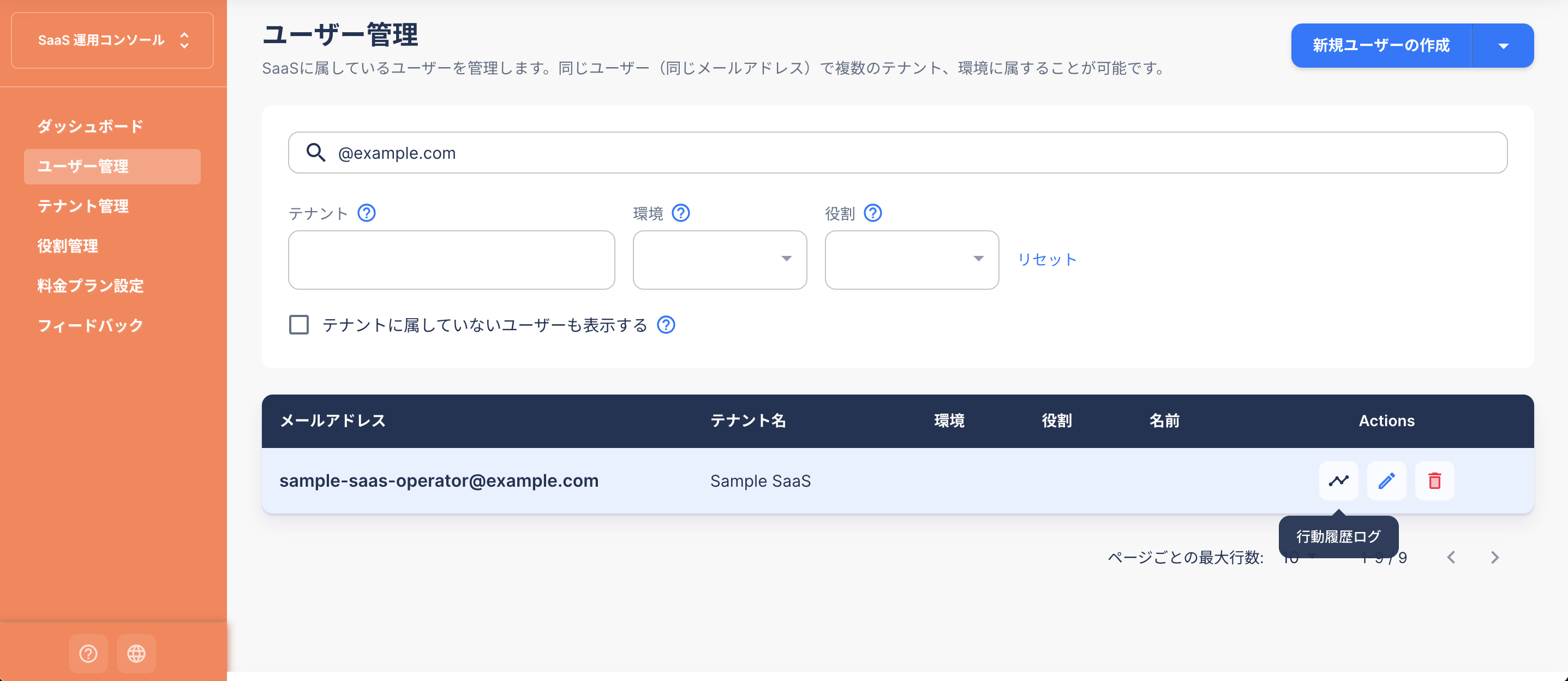
Task: Open the tenant filter help icon
Action: (367, 213)
